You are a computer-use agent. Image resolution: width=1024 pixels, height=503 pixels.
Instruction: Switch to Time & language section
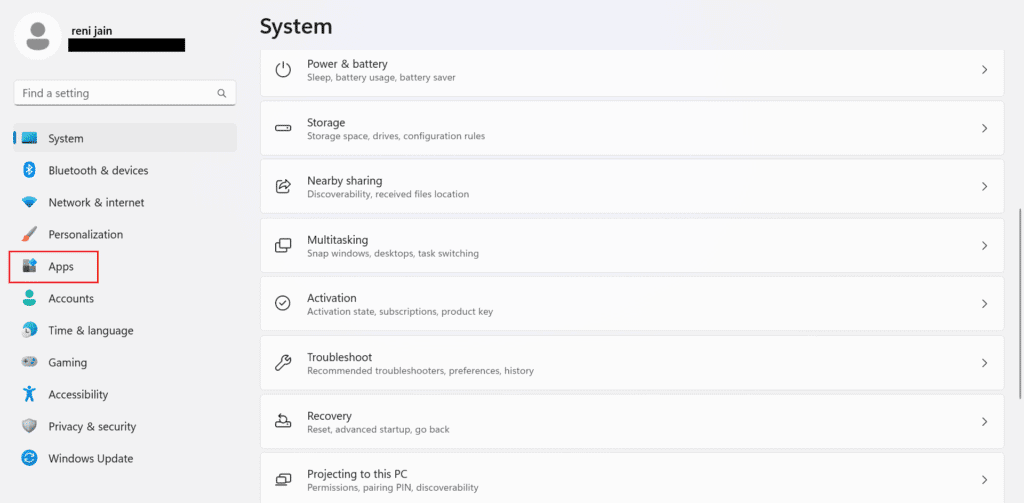point(90,330)
